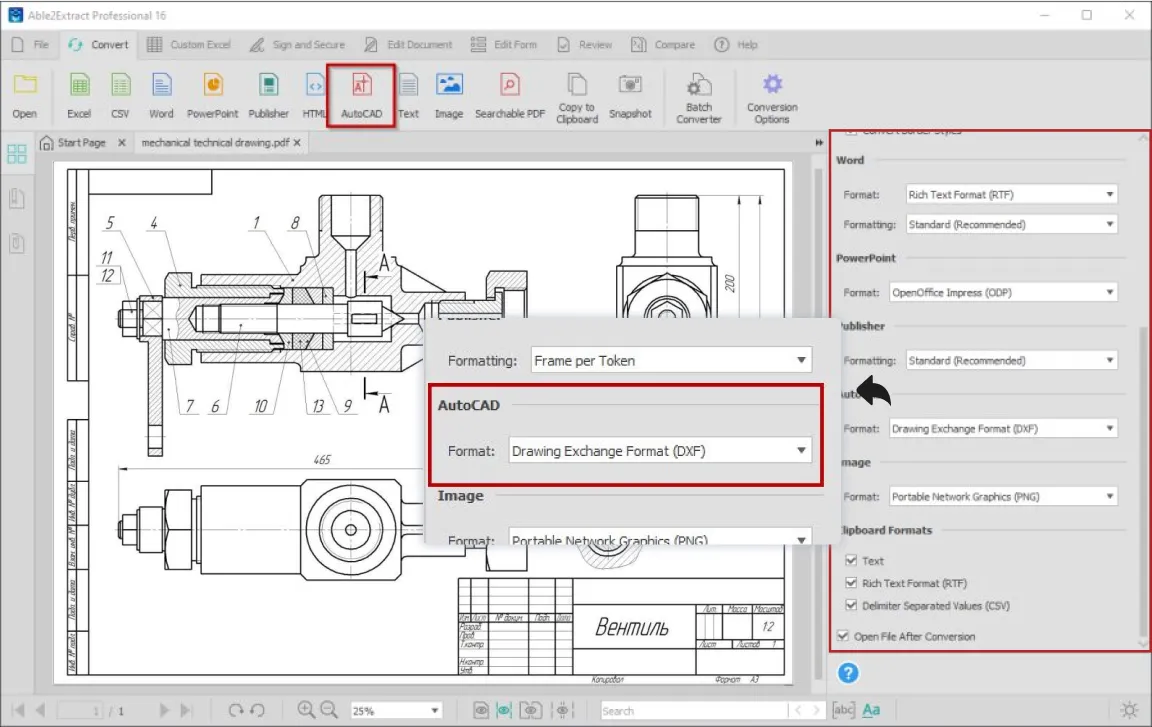The height and width of the screenshot is (727, 1152).
Task: Click the Search text field
Action: (693, 710)
